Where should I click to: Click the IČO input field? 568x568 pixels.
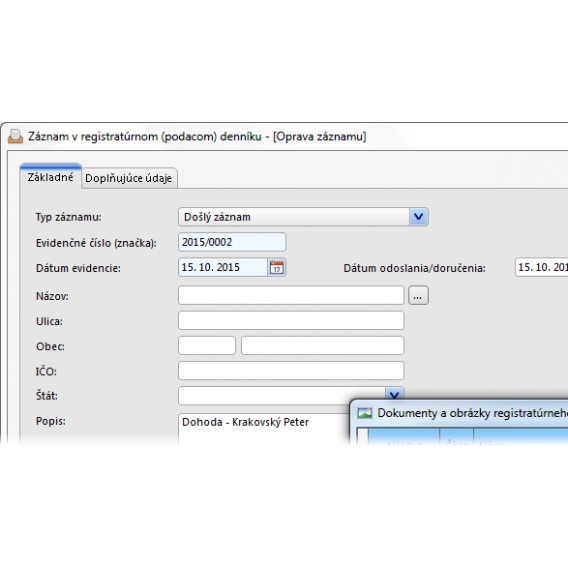pos(291,371)
